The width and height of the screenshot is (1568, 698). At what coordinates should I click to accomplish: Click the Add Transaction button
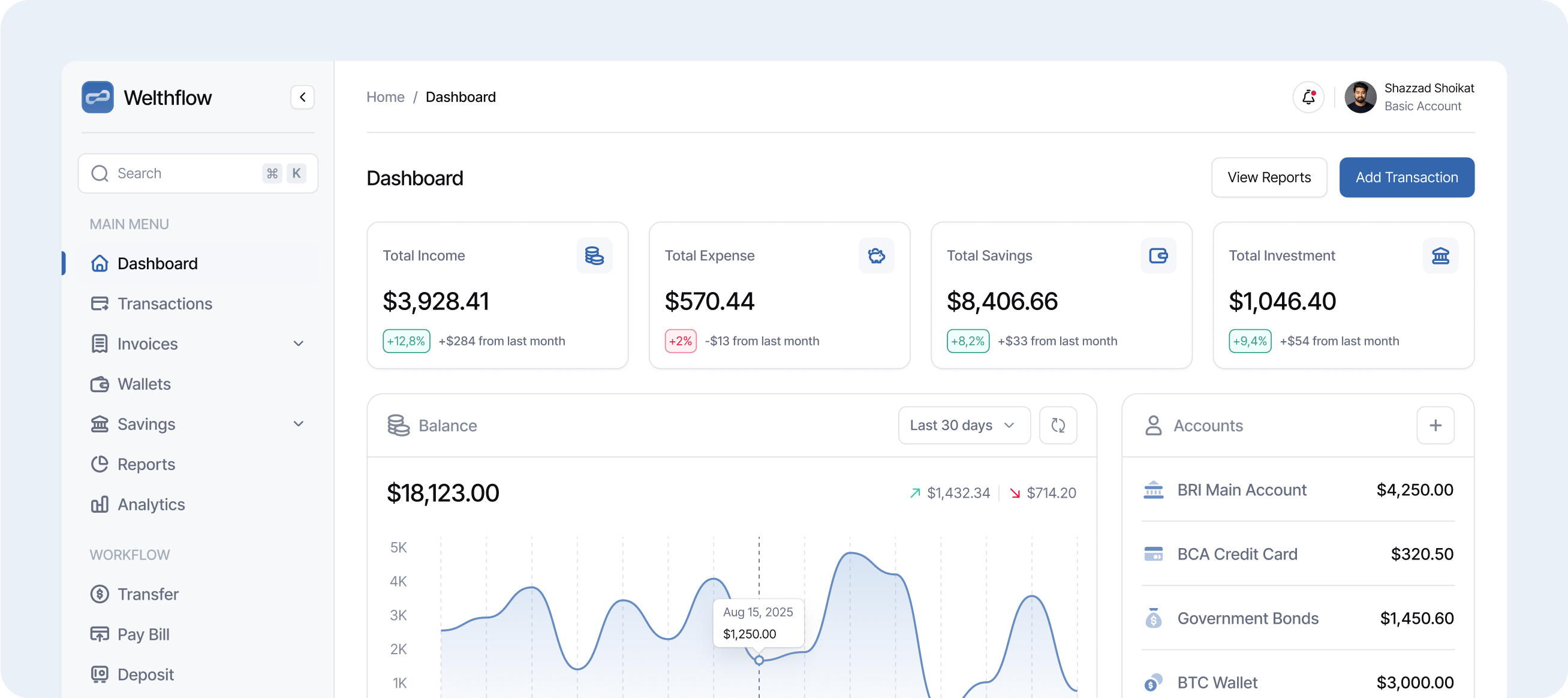tap(1406, 177)
